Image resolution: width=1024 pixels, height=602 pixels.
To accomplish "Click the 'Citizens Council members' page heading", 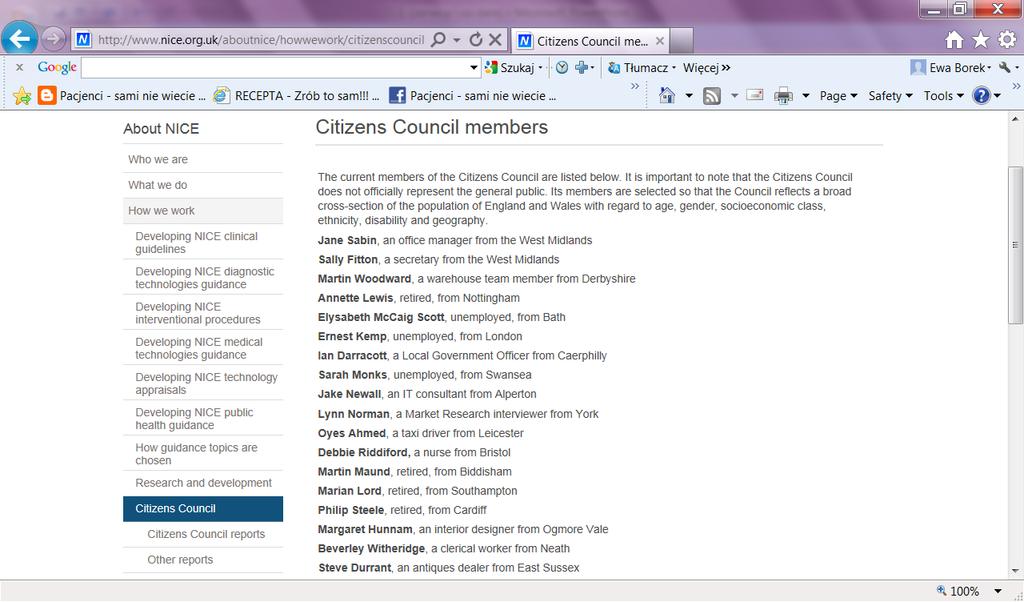I will (x=432, y=127).
